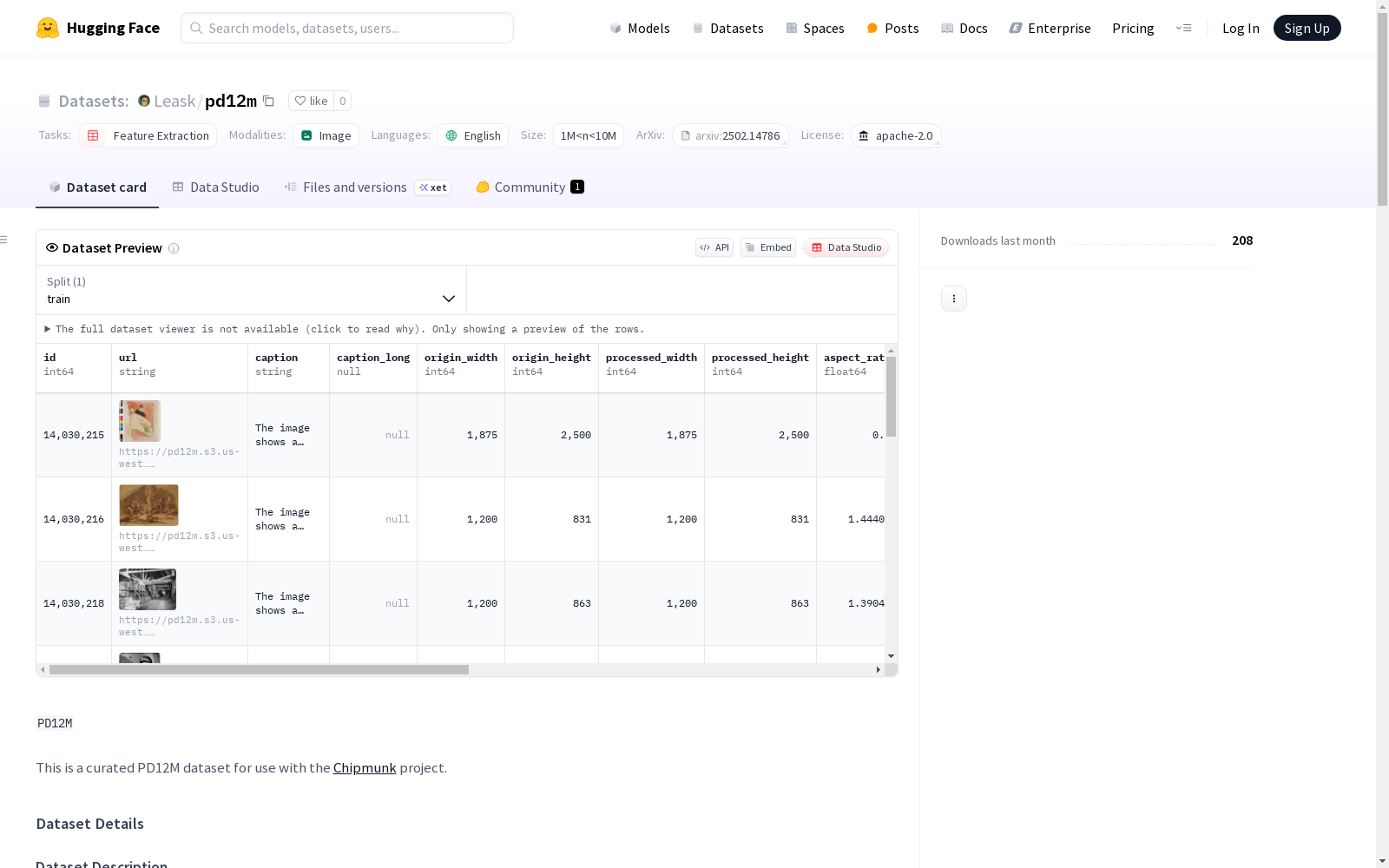The width and height of the screenshot is (1389, 868).
Task: Select the 1M<n<10M size tag
Action: 589,135
